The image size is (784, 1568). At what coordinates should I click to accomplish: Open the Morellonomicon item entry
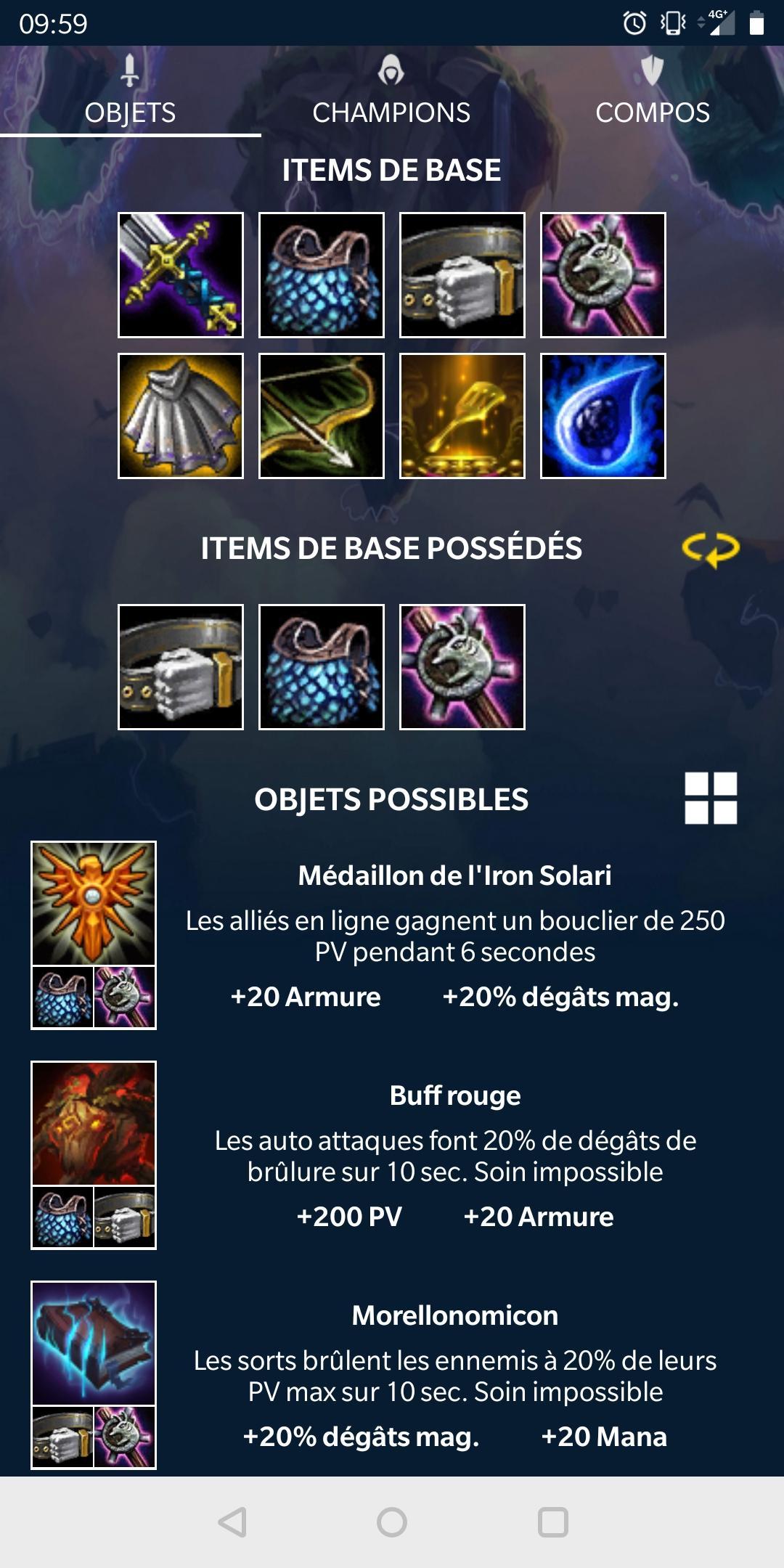392,1375
